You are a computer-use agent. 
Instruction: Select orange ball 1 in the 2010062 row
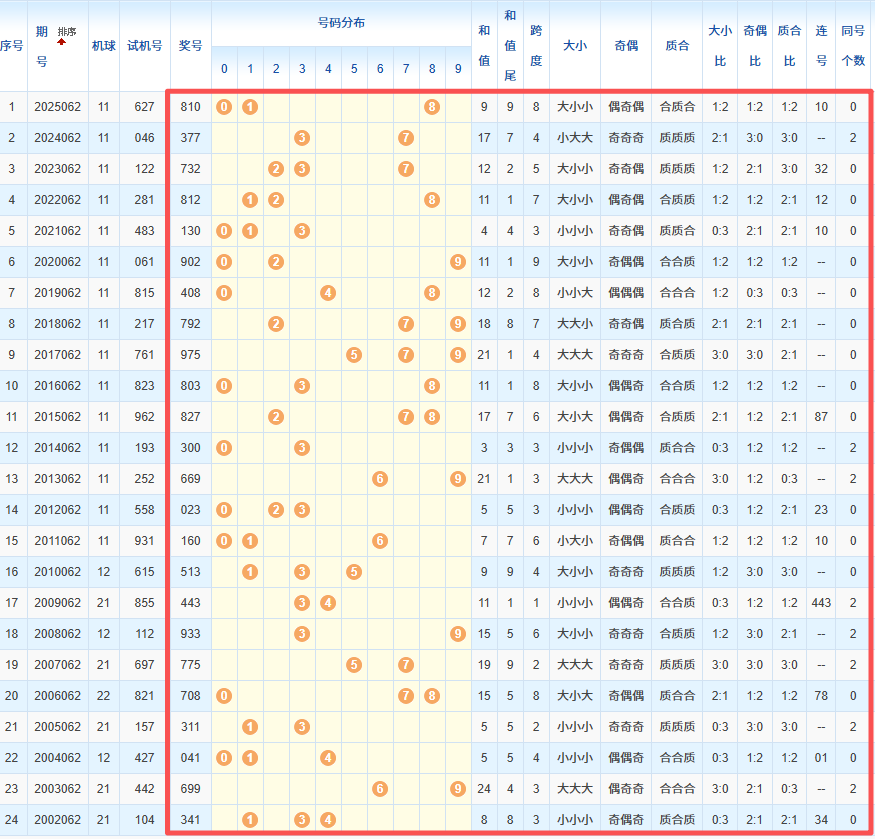pos(250,572)
